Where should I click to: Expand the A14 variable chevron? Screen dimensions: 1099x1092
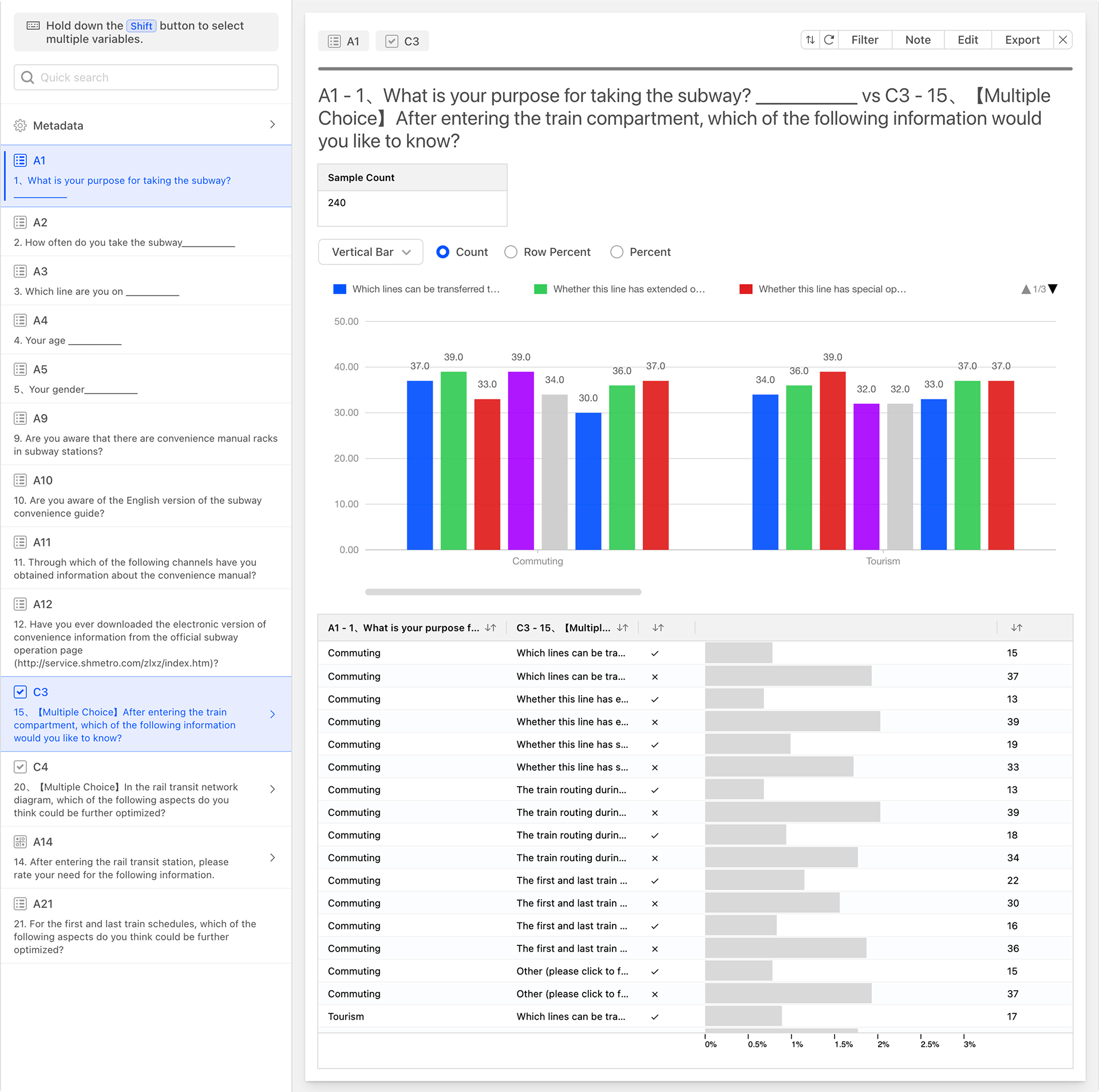272,858
